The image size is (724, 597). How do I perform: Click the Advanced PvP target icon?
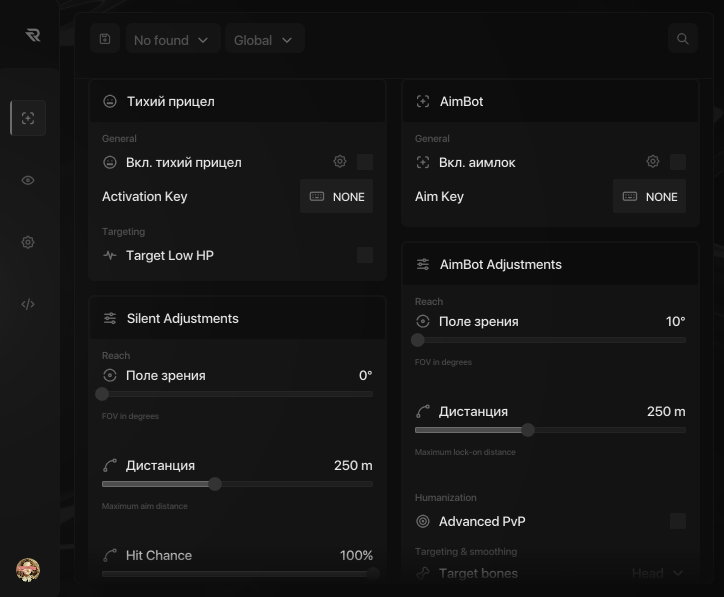(x=423, y=521)
